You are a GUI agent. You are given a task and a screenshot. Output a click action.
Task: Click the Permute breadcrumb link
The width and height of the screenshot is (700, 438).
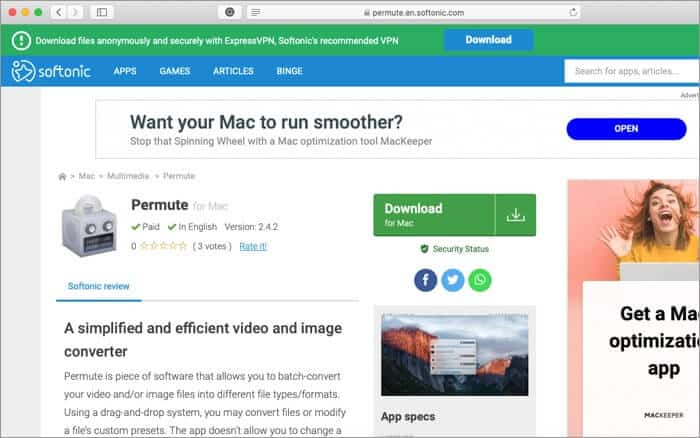pos(179,176)
